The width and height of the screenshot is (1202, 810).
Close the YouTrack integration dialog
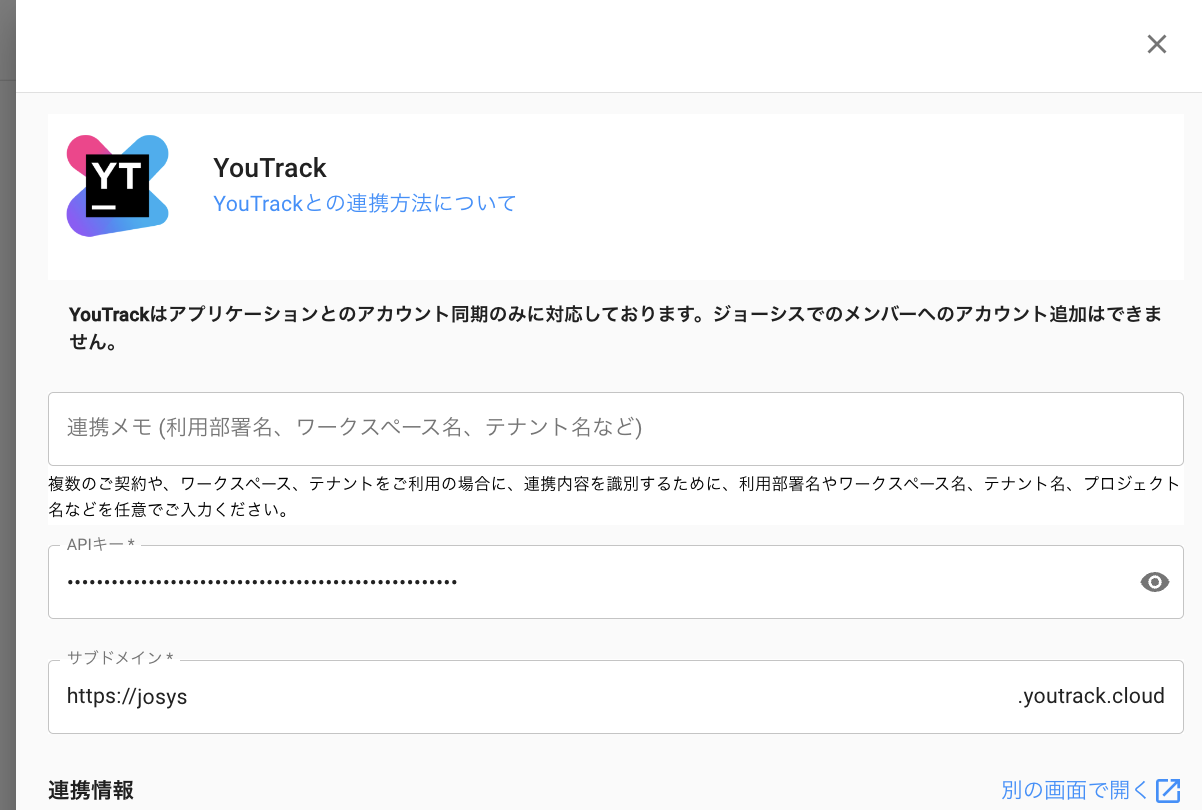pos(1156,44)
